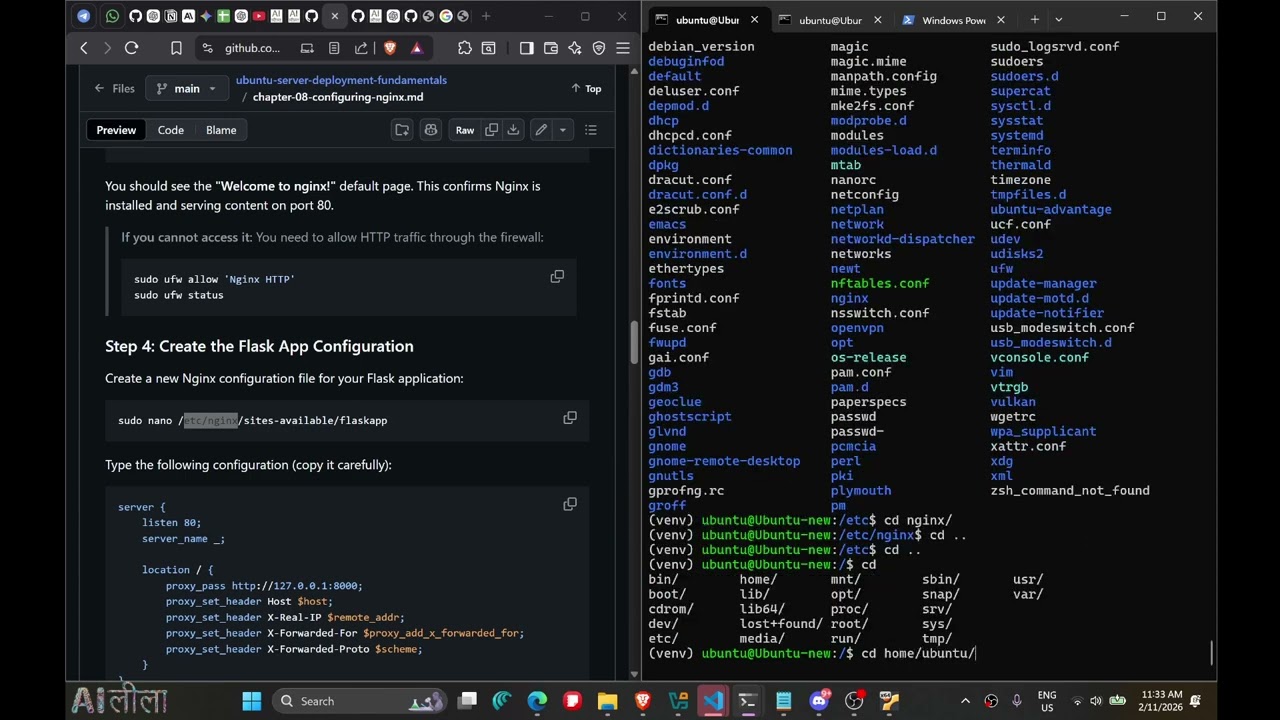
Task: Click sudoers.d entry in terminal listing
Action: click(x=1024, y=76)
